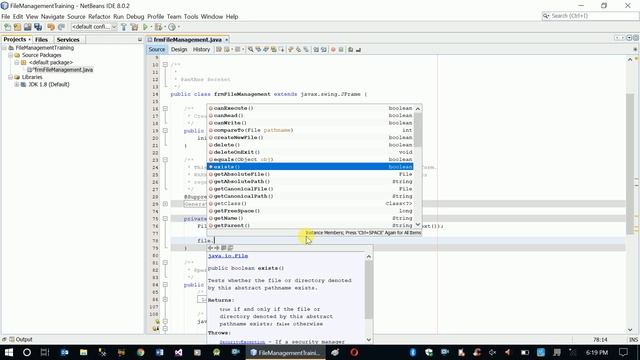The image size is (640, 360).
Task: Choose delete() from the completion list
Action: pyautogui.click(x=310, y=145)
